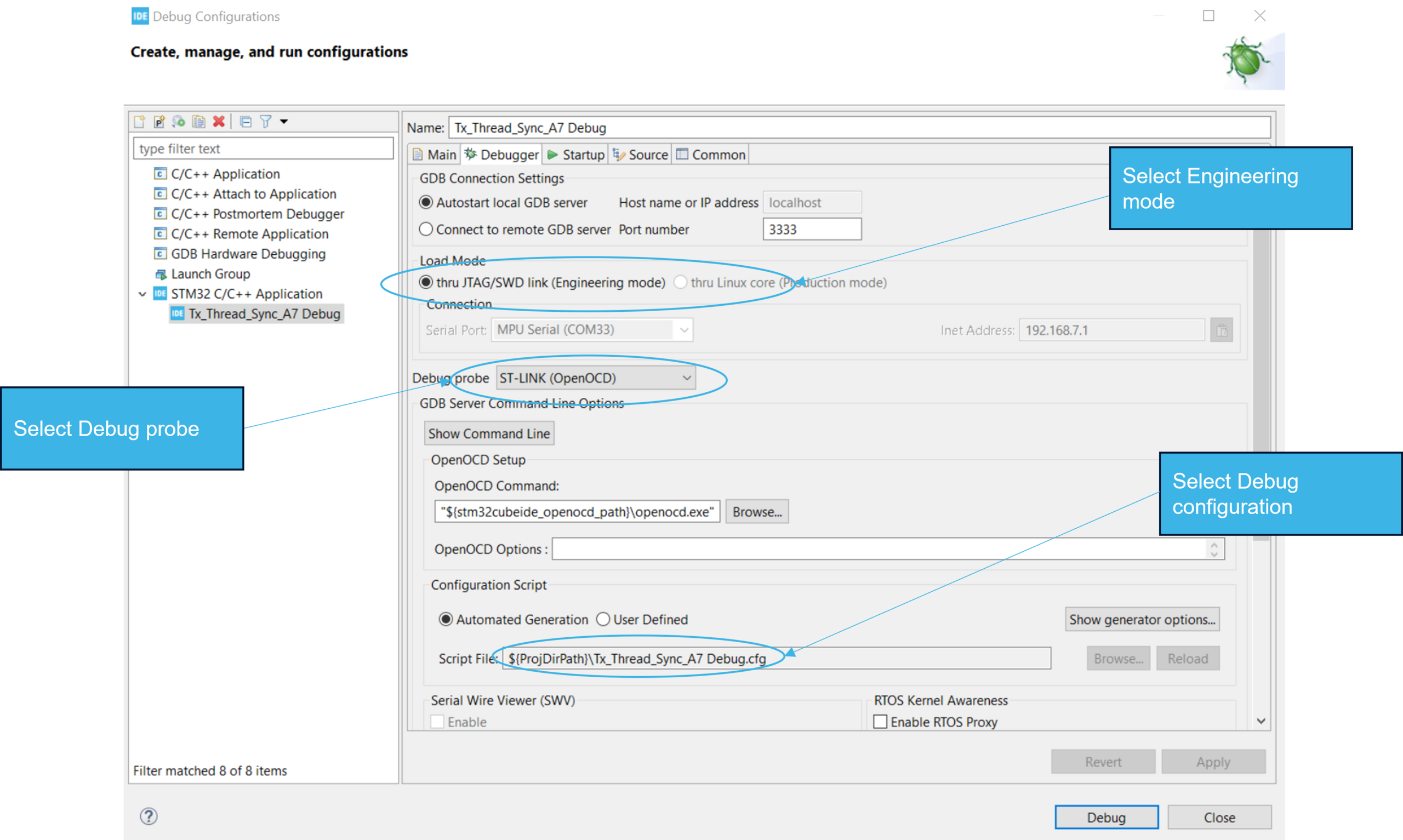Click the Script File path field
Image resolution: width=1403 pixels, height=840 pixels.
coord(776,658)
